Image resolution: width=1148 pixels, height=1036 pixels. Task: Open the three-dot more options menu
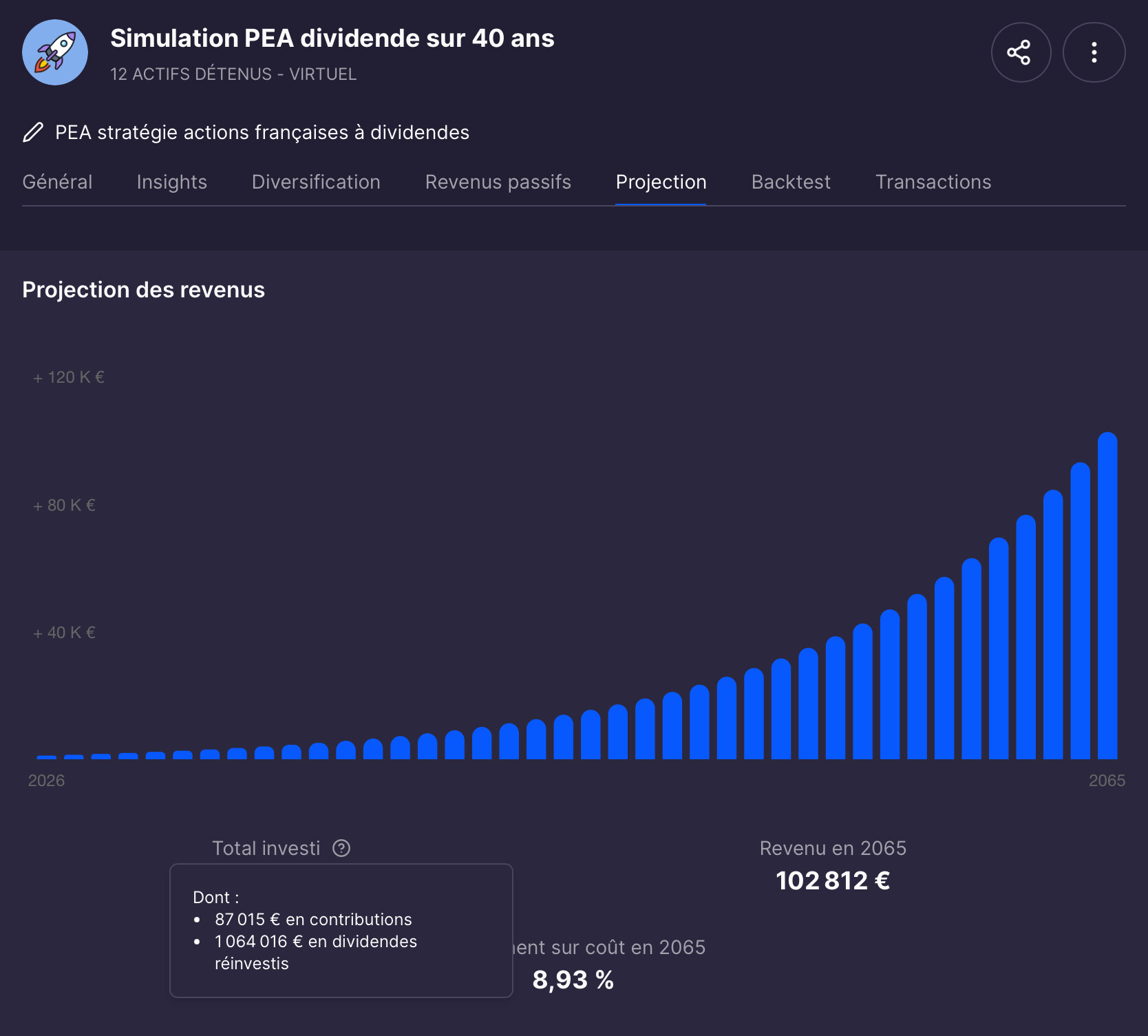1093,52
